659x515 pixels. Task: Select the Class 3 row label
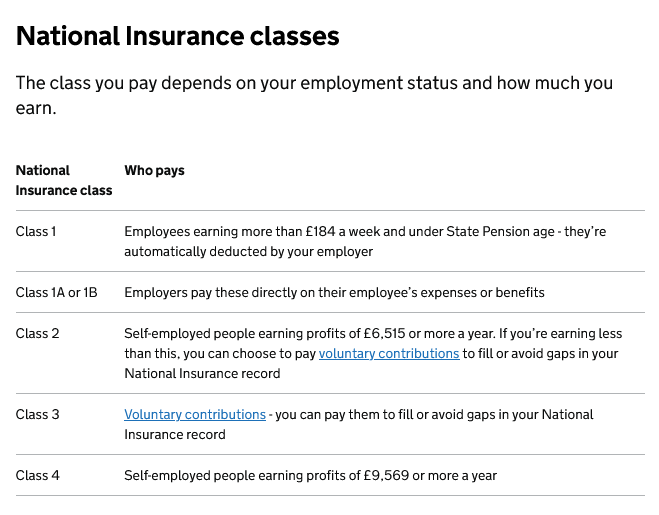[x=37, y=415]
